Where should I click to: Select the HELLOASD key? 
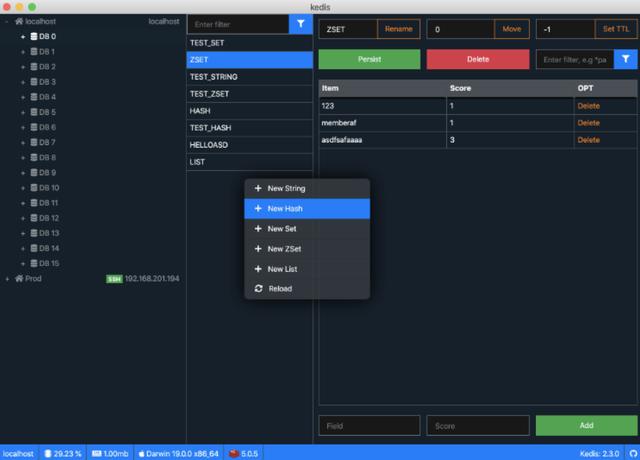click(x=249, y=145)
